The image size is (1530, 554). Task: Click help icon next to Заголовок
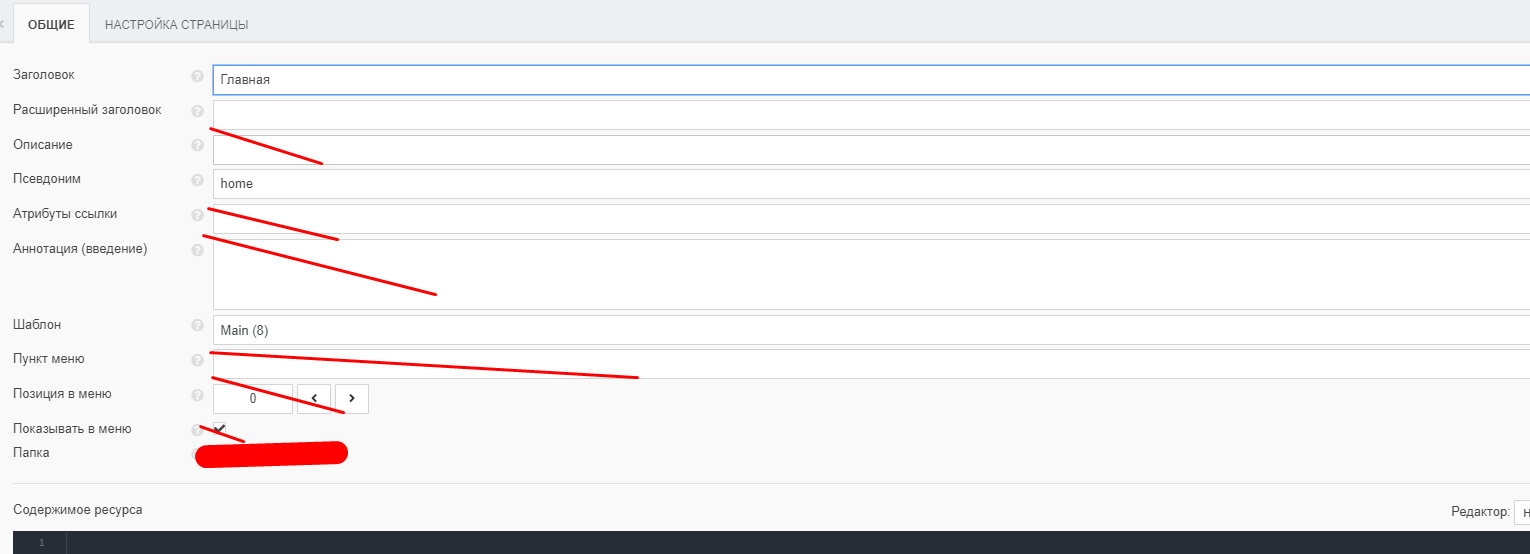[x=197, y=76]
